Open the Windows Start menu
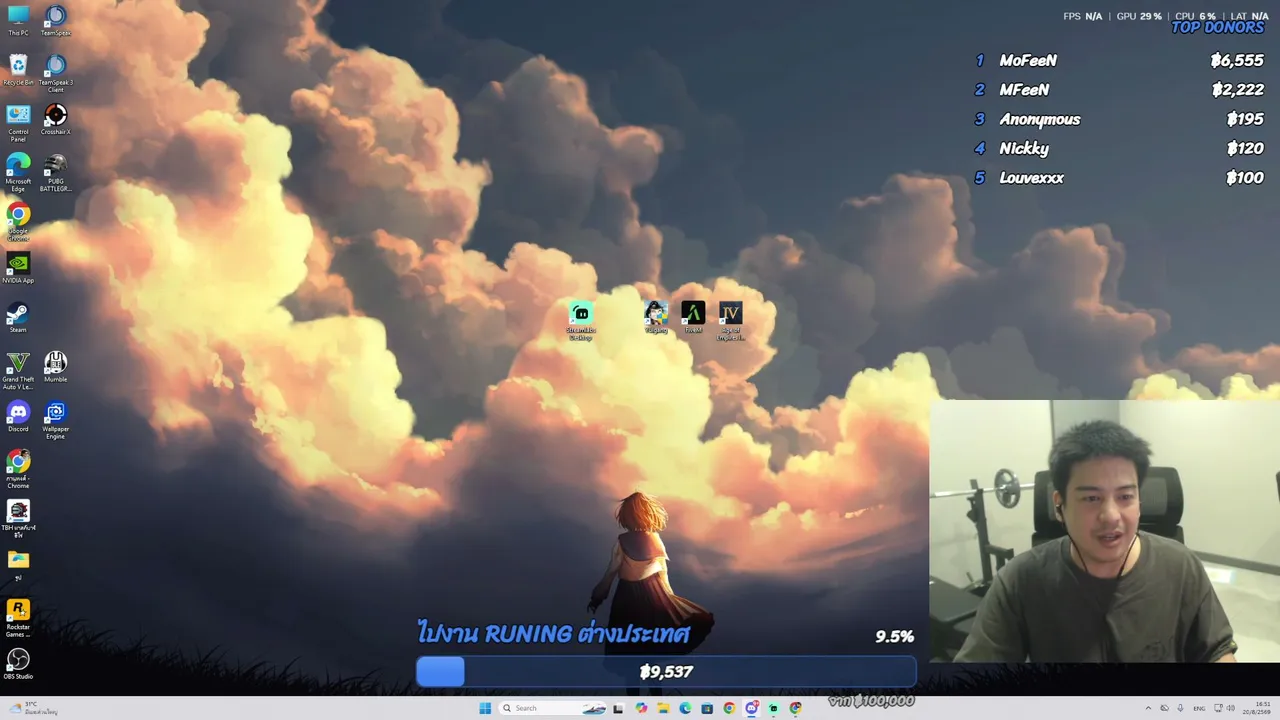The width and height of the screenshot is (1280, 720). pyautogui.click(x=485, y=708)
